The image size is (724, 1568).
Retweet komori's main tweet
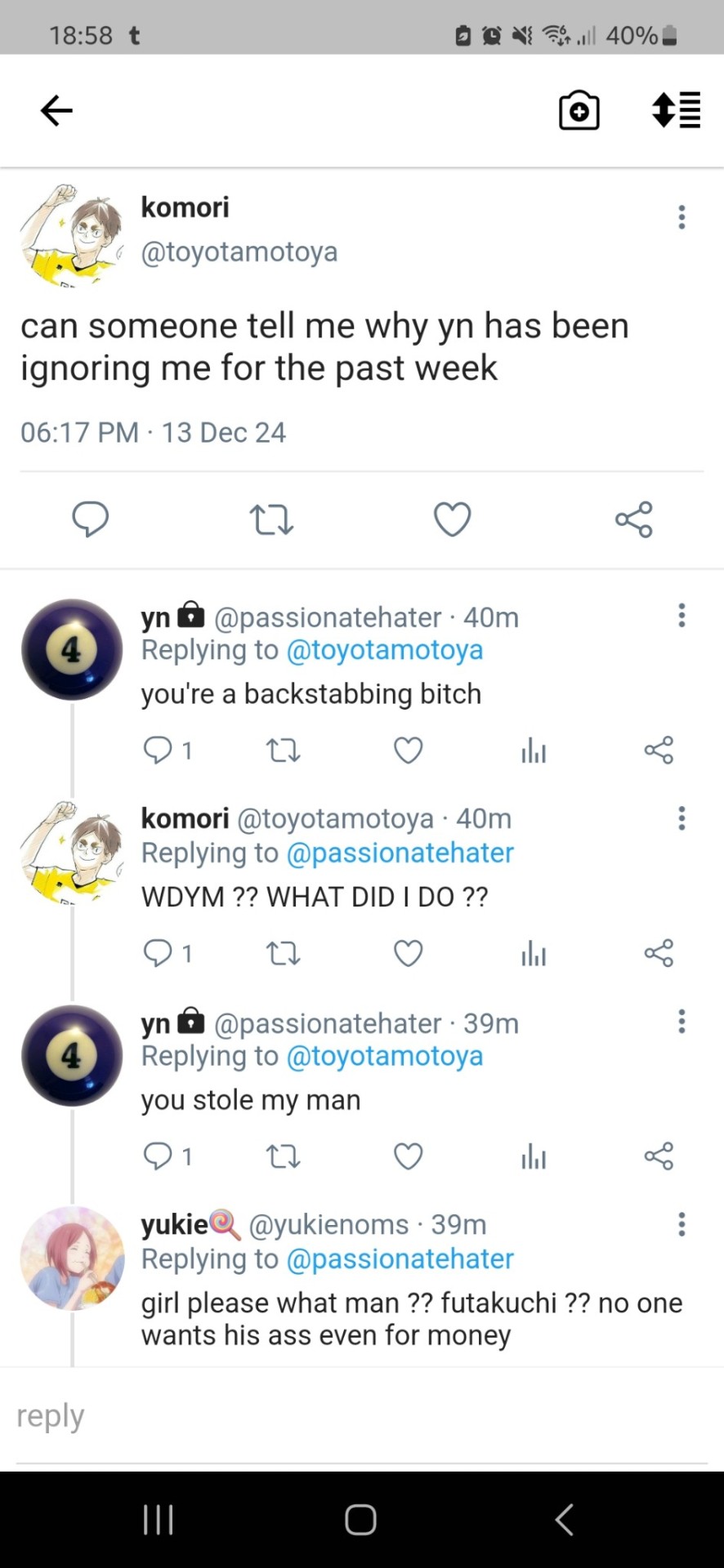271,519
